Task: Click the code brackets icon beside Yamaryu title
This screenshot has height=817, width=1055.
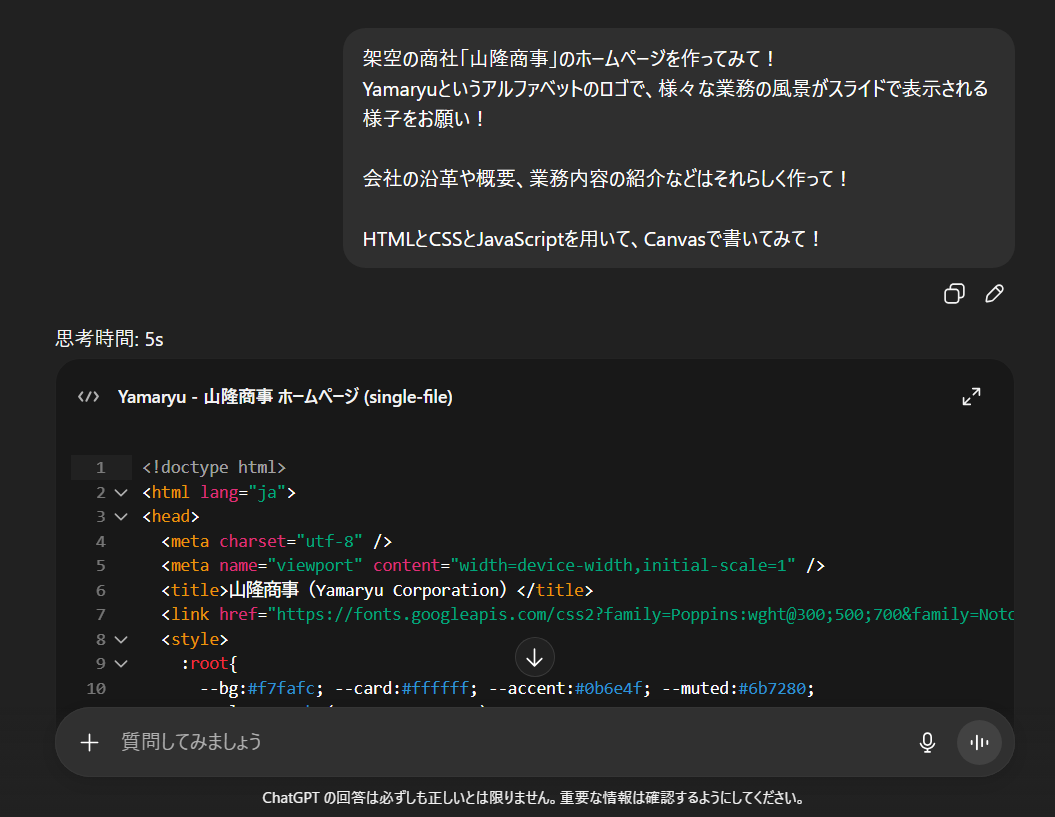Action: click(x=88, y=396)
